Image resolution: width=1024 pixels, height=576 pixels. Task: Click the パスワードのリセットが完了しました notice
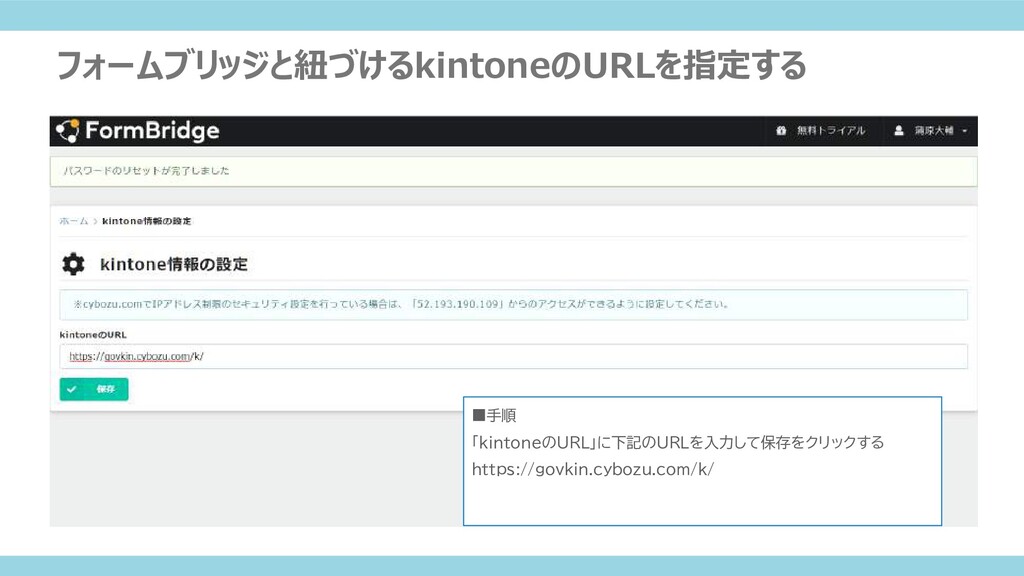pos(513,171)
